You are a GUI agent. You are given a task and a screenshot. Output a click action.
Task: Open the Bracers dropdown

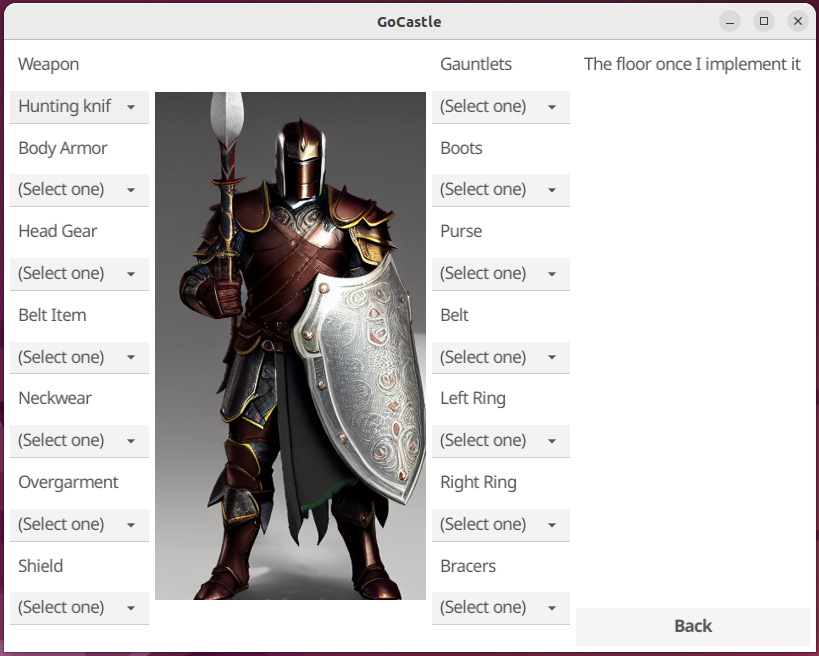tap(500, 608)
